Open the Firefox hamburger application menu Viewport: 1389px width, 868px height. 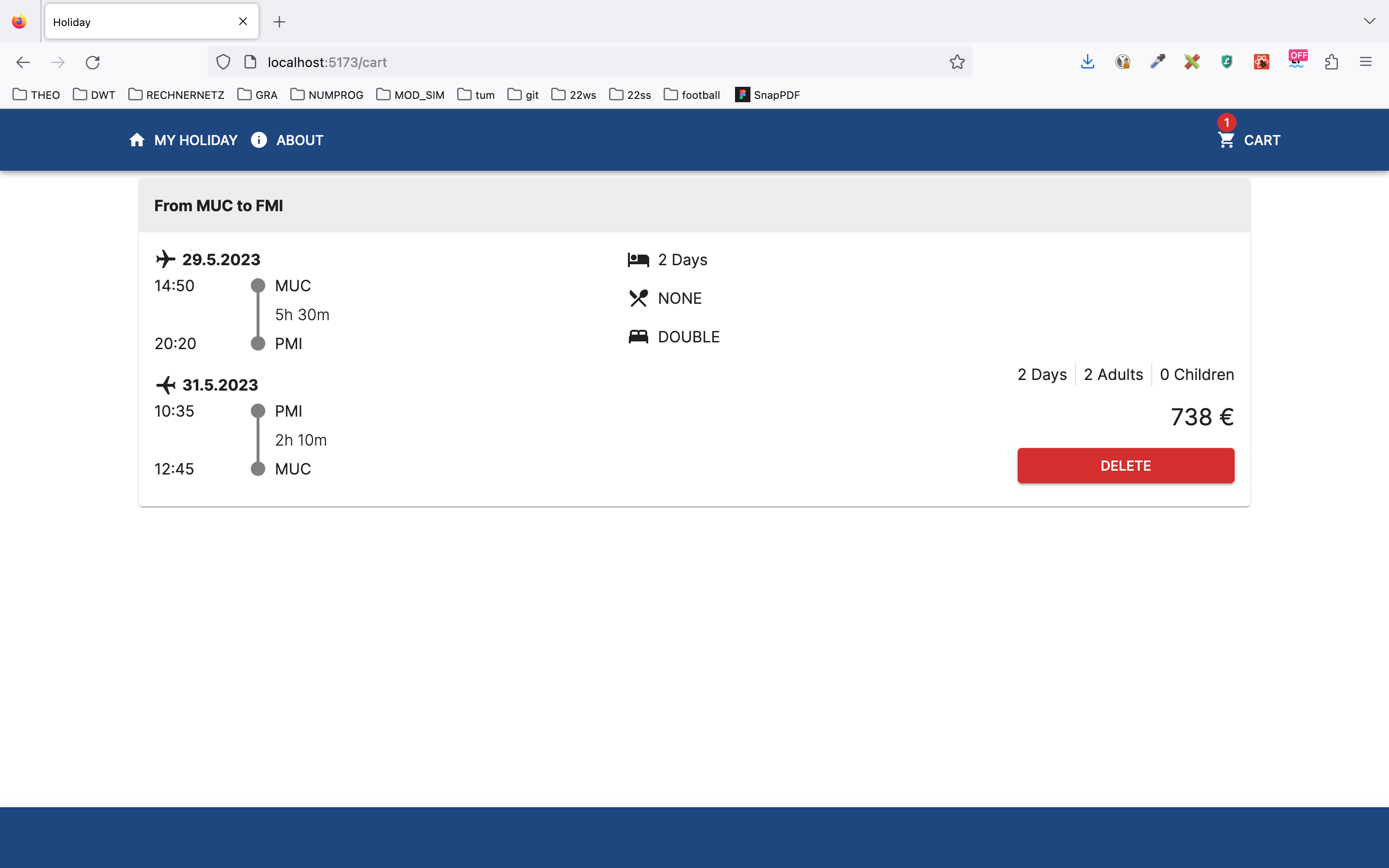click(1365, 62)
